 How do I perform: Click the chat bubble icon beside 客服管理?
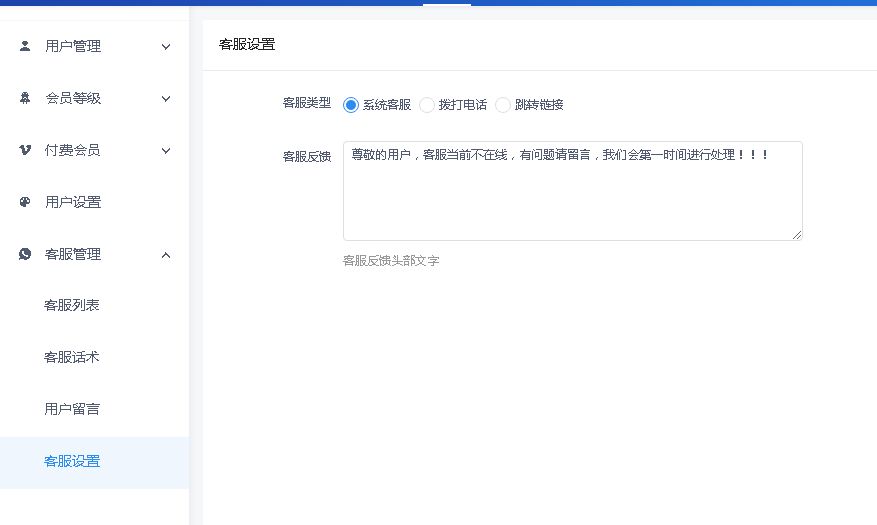coord(25,254)
